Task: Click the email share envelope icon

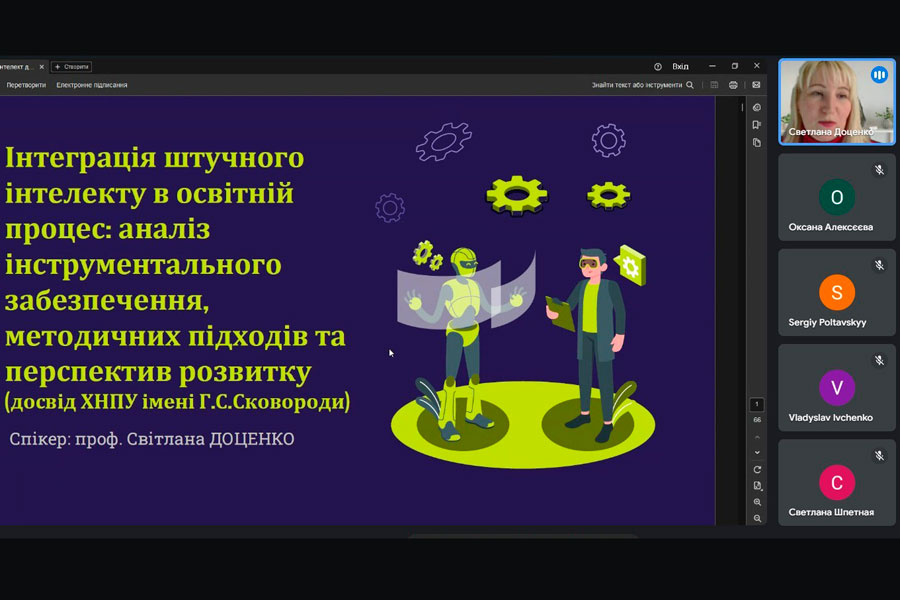Action: pos(756,85)
